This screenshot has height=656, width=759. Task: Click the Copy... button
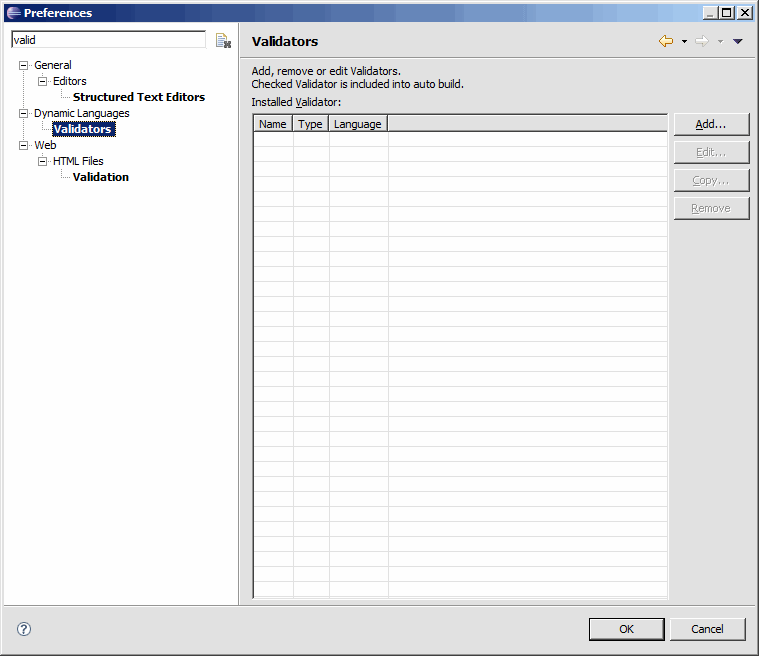711,181
